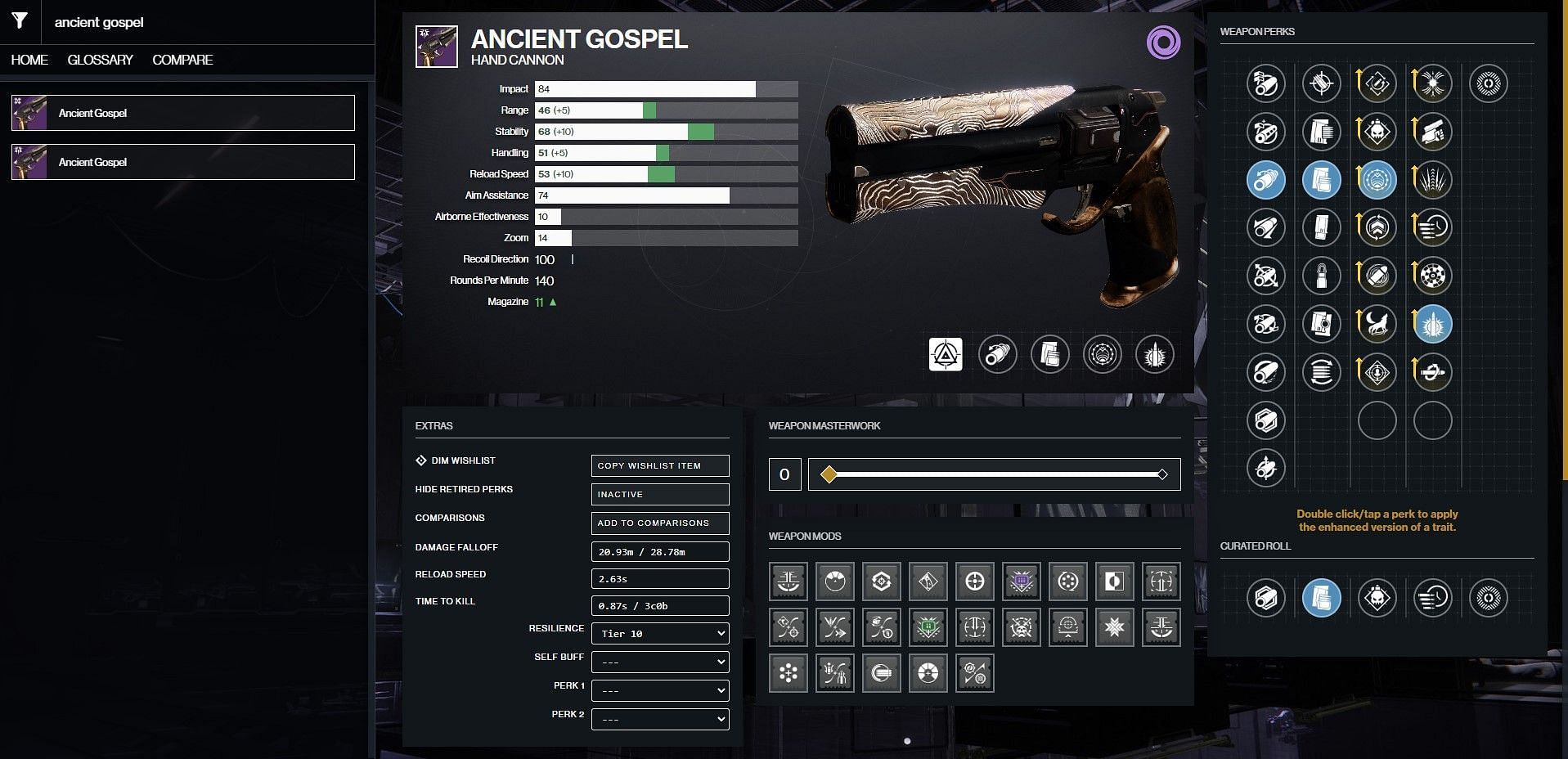Go to the HOME menu item
Screen dimensions: 1568x759
(x=29, y=60)
